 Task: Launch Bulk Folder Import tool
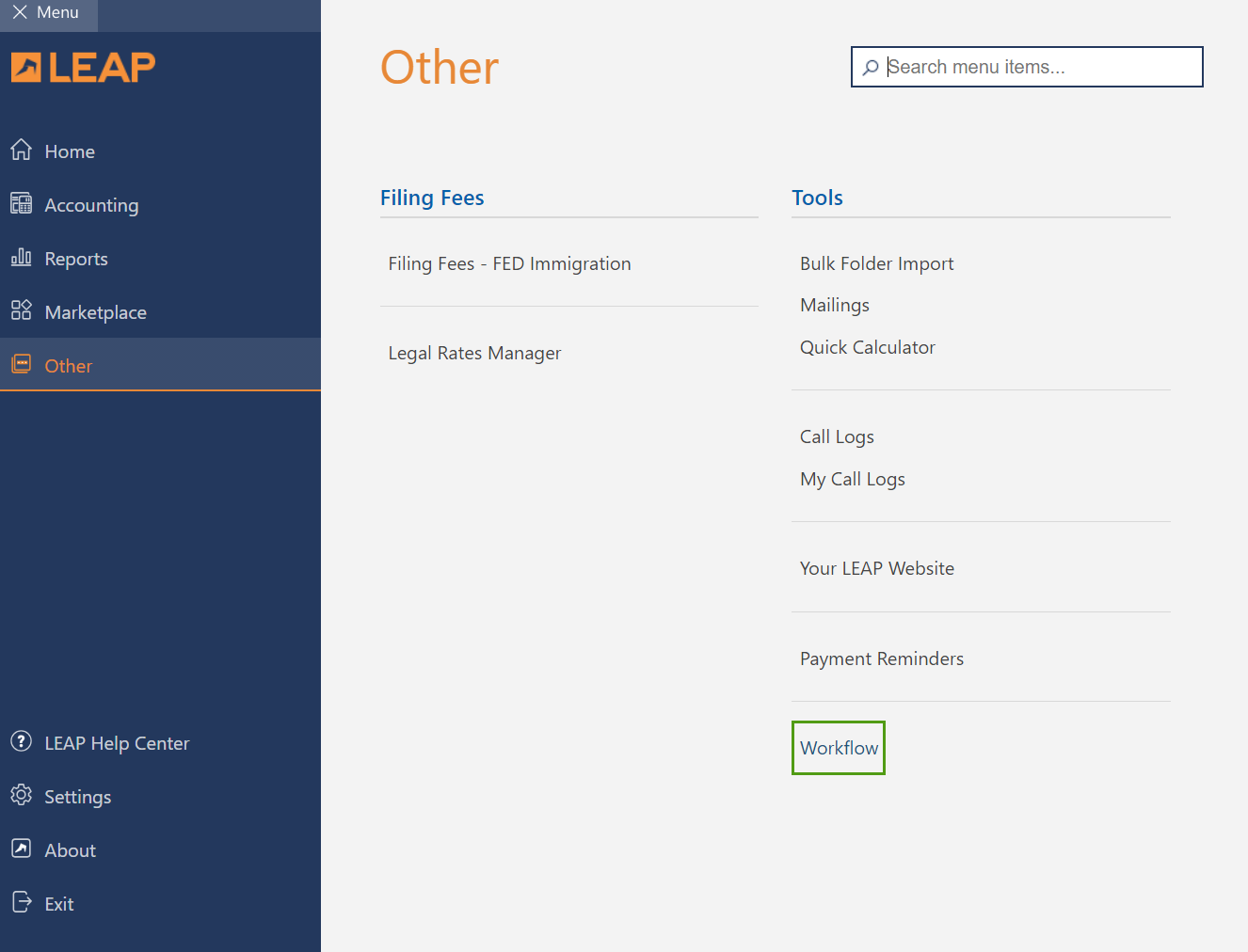coord(876,264)
